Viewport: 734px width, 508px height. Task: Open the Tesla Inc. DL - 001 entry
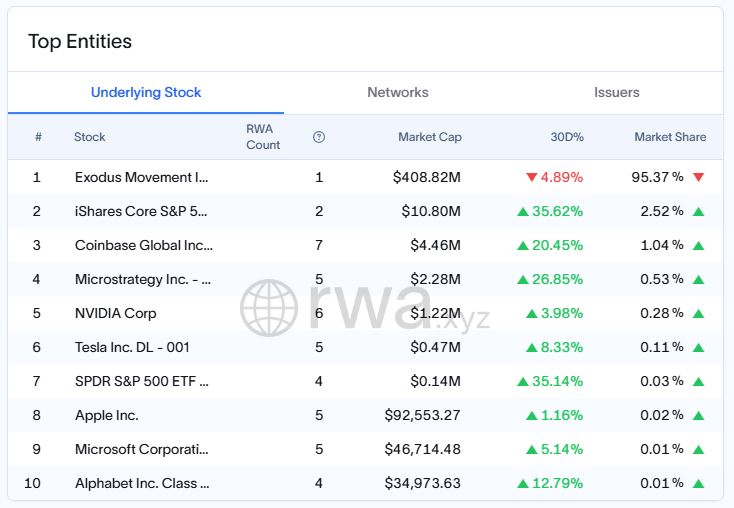point(132,347)
